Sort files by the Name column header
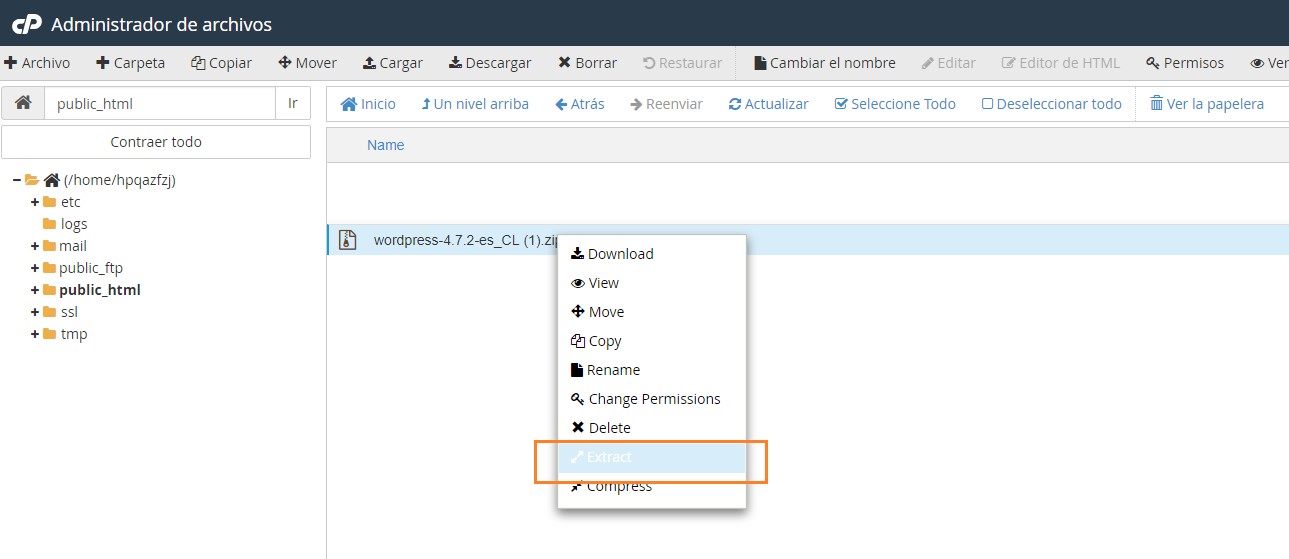 tap(385, 145)
